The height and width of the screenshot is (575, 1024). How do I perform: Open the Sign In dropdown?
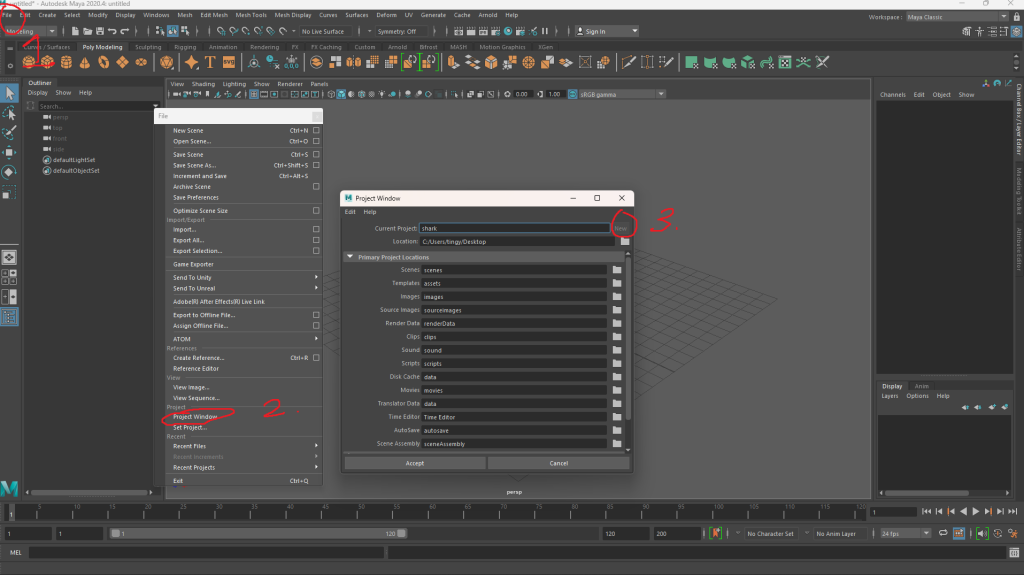606,31
